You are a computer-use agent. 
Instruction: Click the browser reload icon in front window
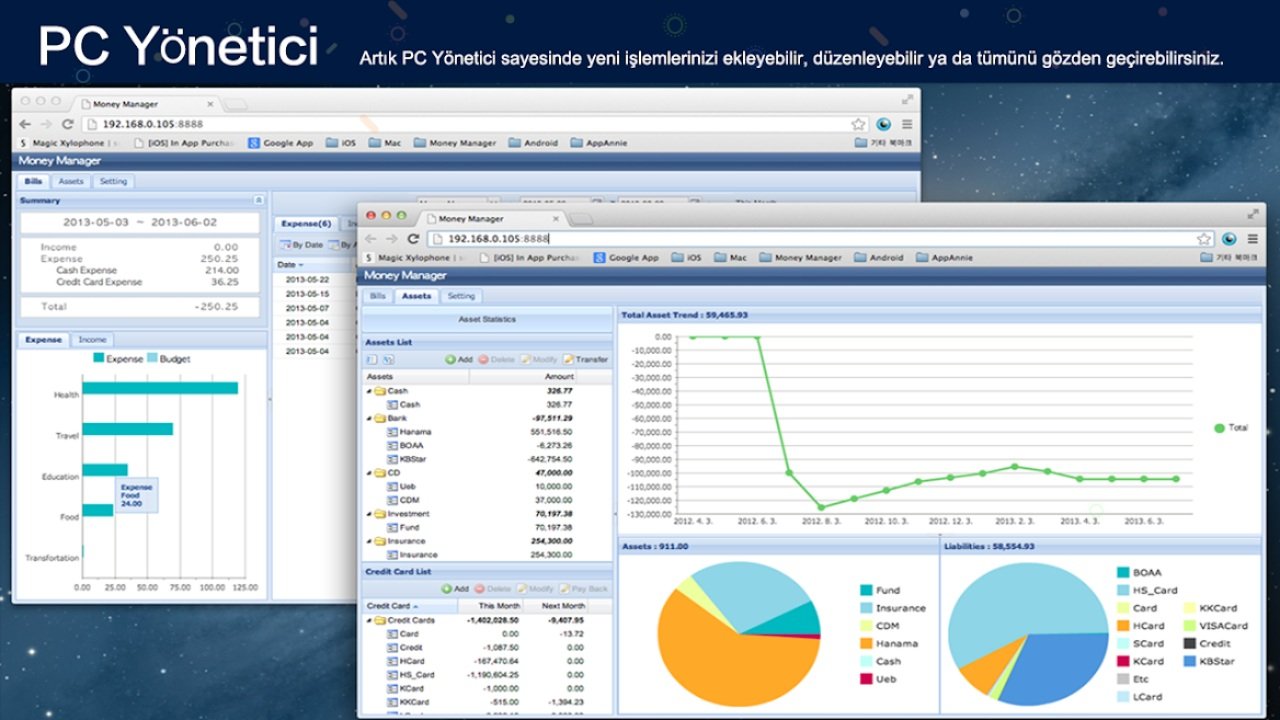tap(413, 239)
